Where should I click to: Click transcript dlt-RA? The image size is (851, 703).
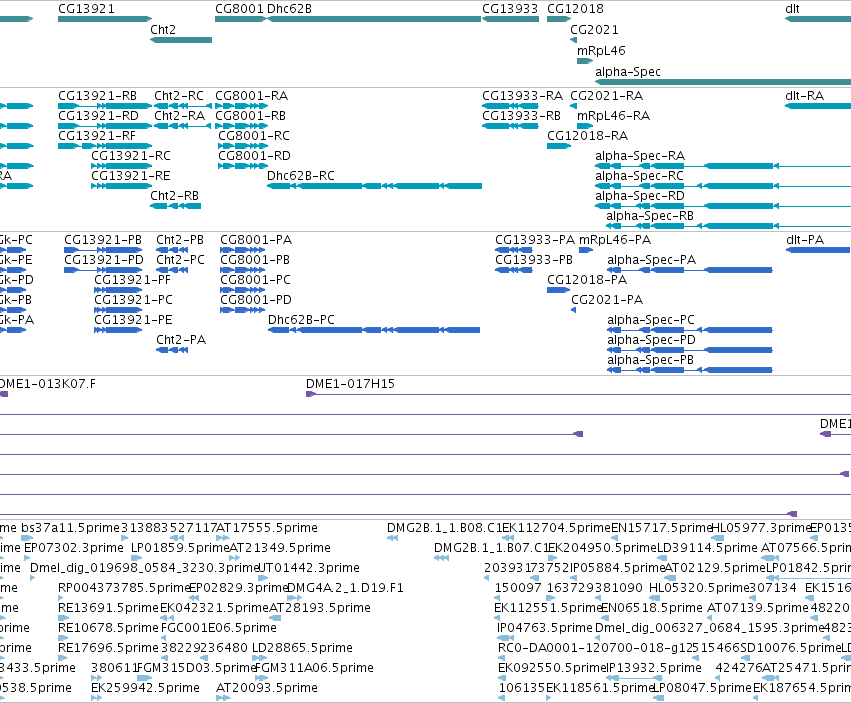pos(805,96)
